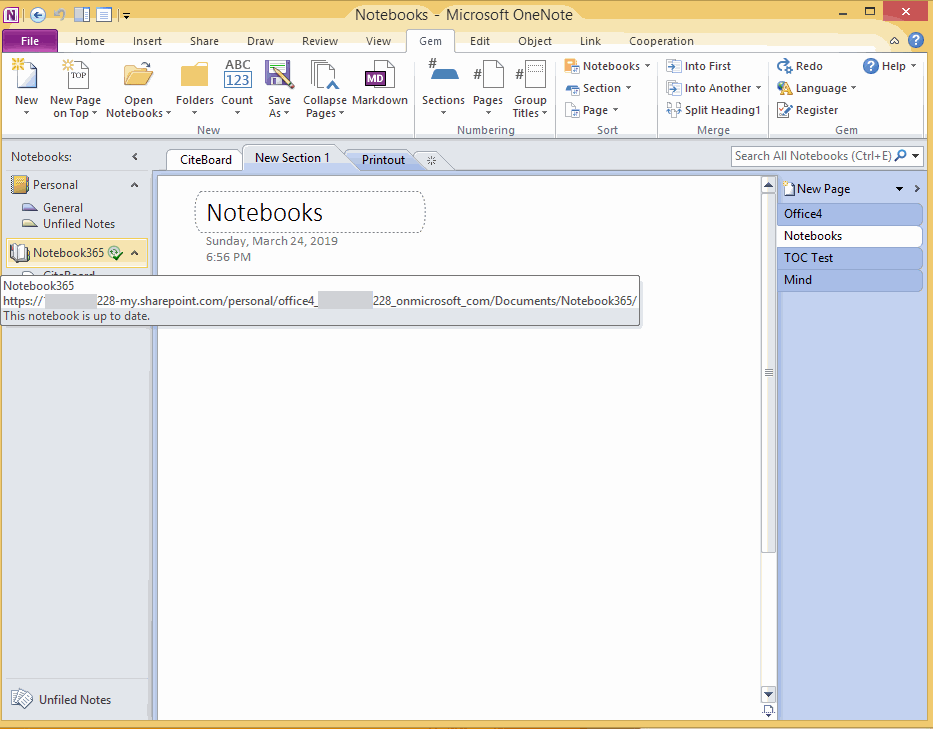Click the Back arrow in quick access toolbar

(x=37, y=14)
